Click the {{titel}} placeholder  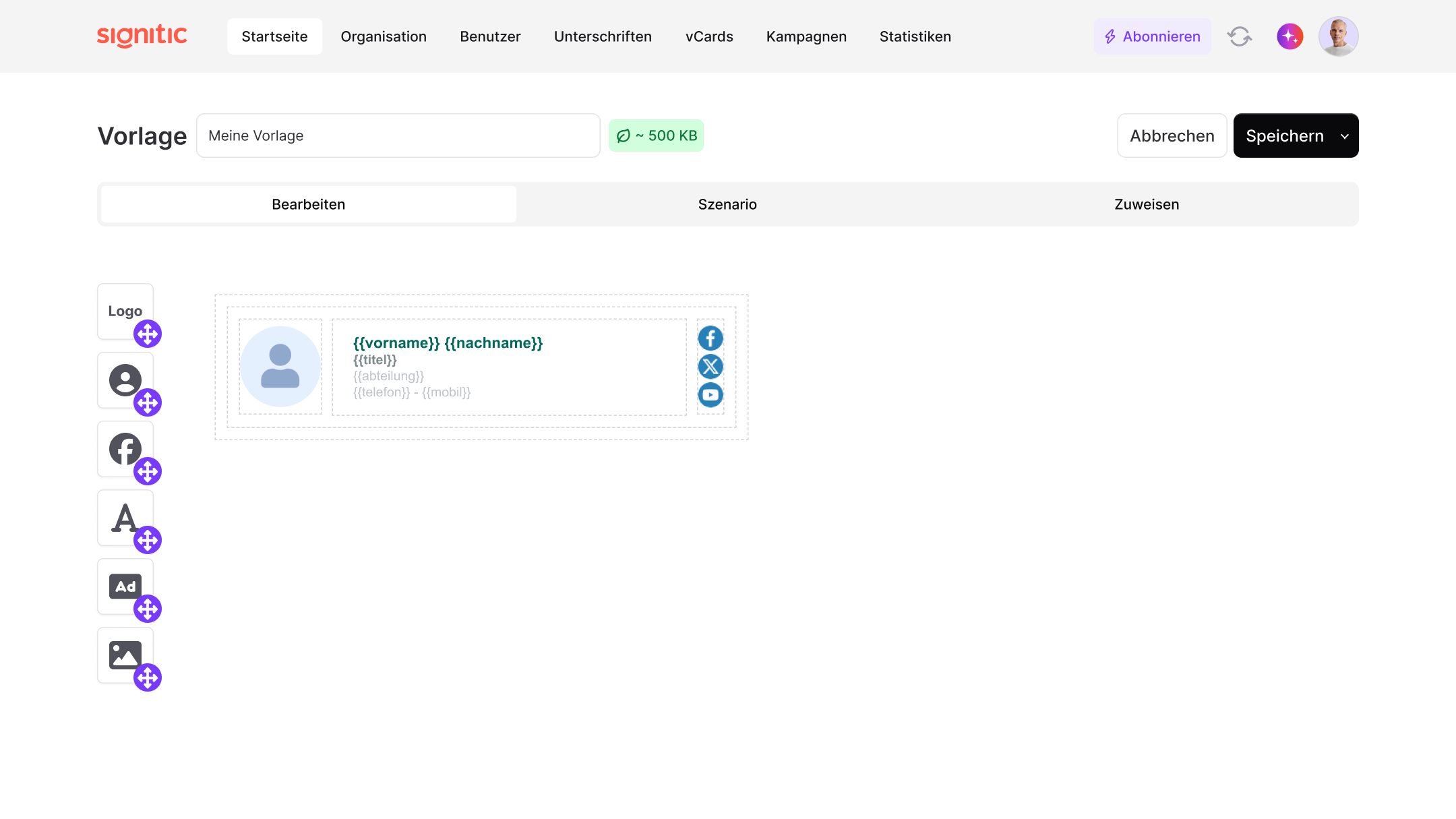pos(375,360)
